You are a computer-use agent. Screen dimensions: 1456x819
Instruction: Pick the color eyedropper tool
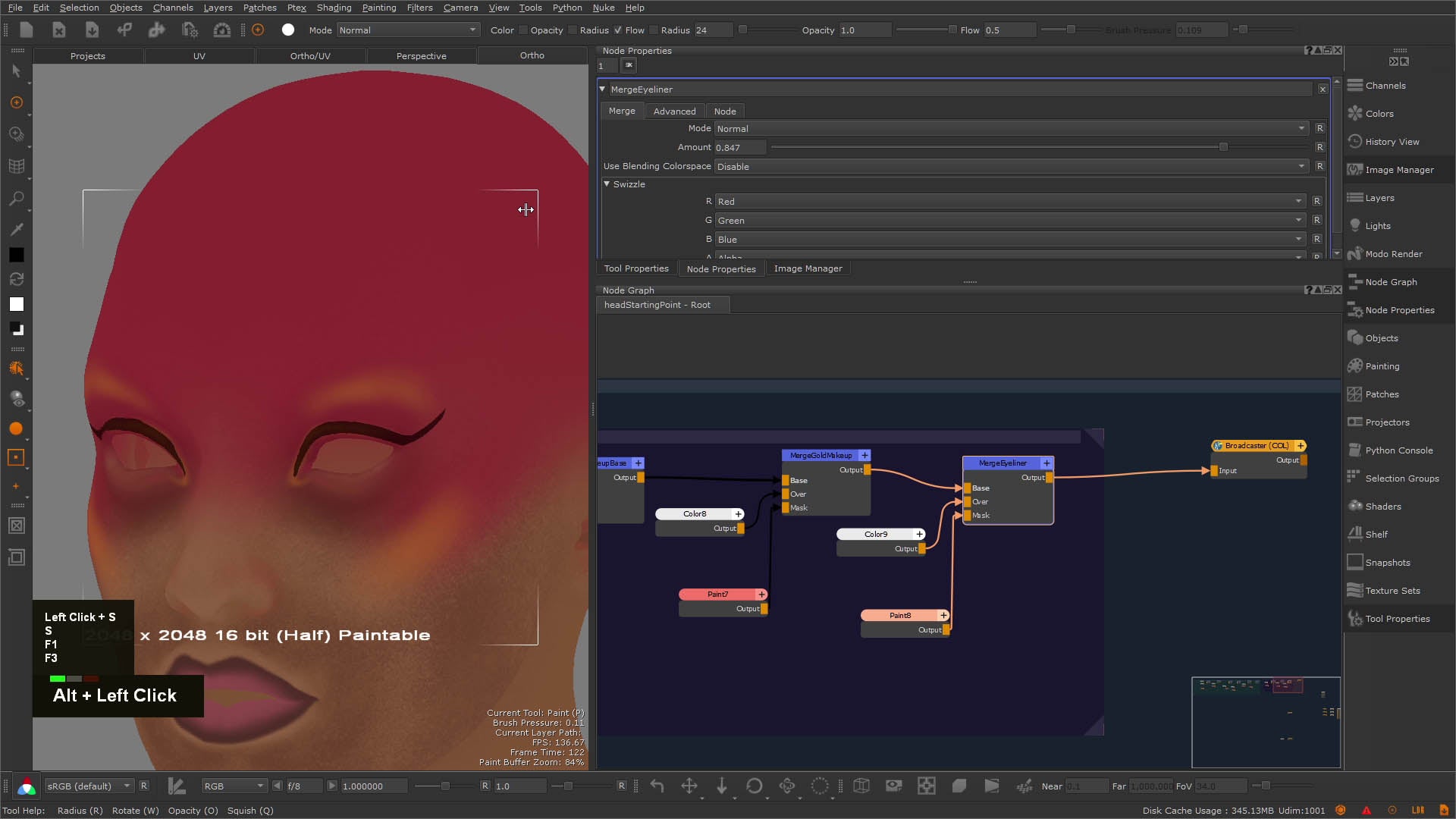[x=16, y=229]
